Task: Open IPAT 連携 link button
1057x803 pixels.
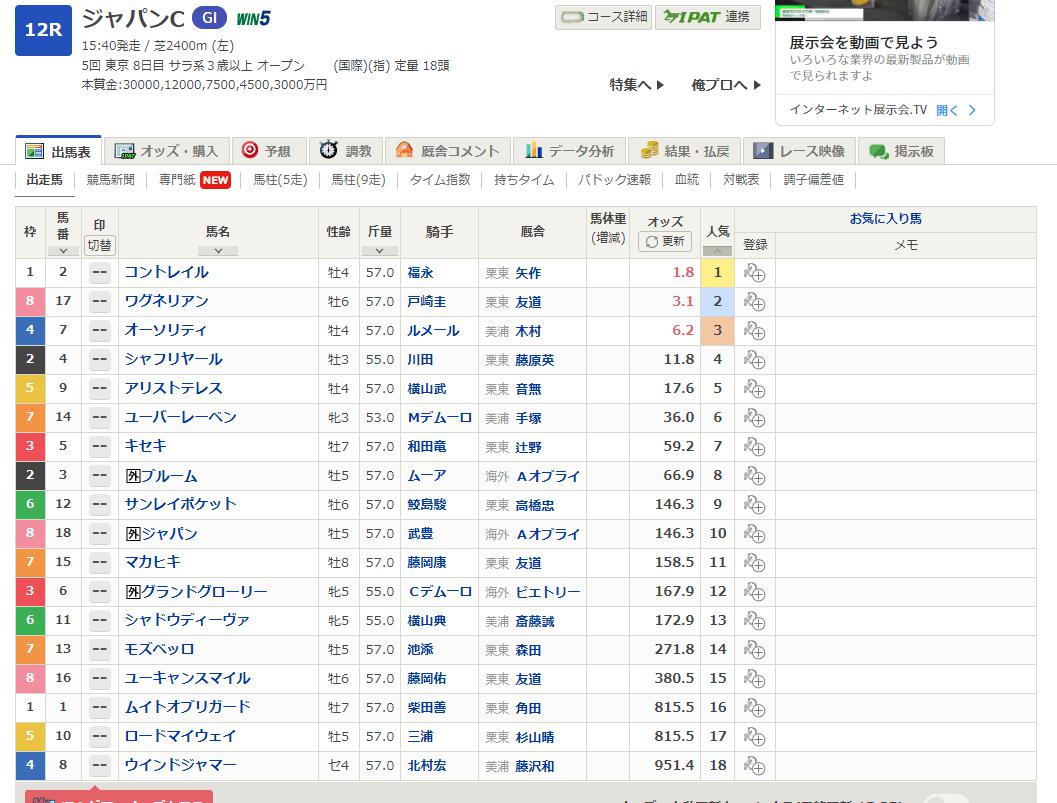Action: pos(707,17)
